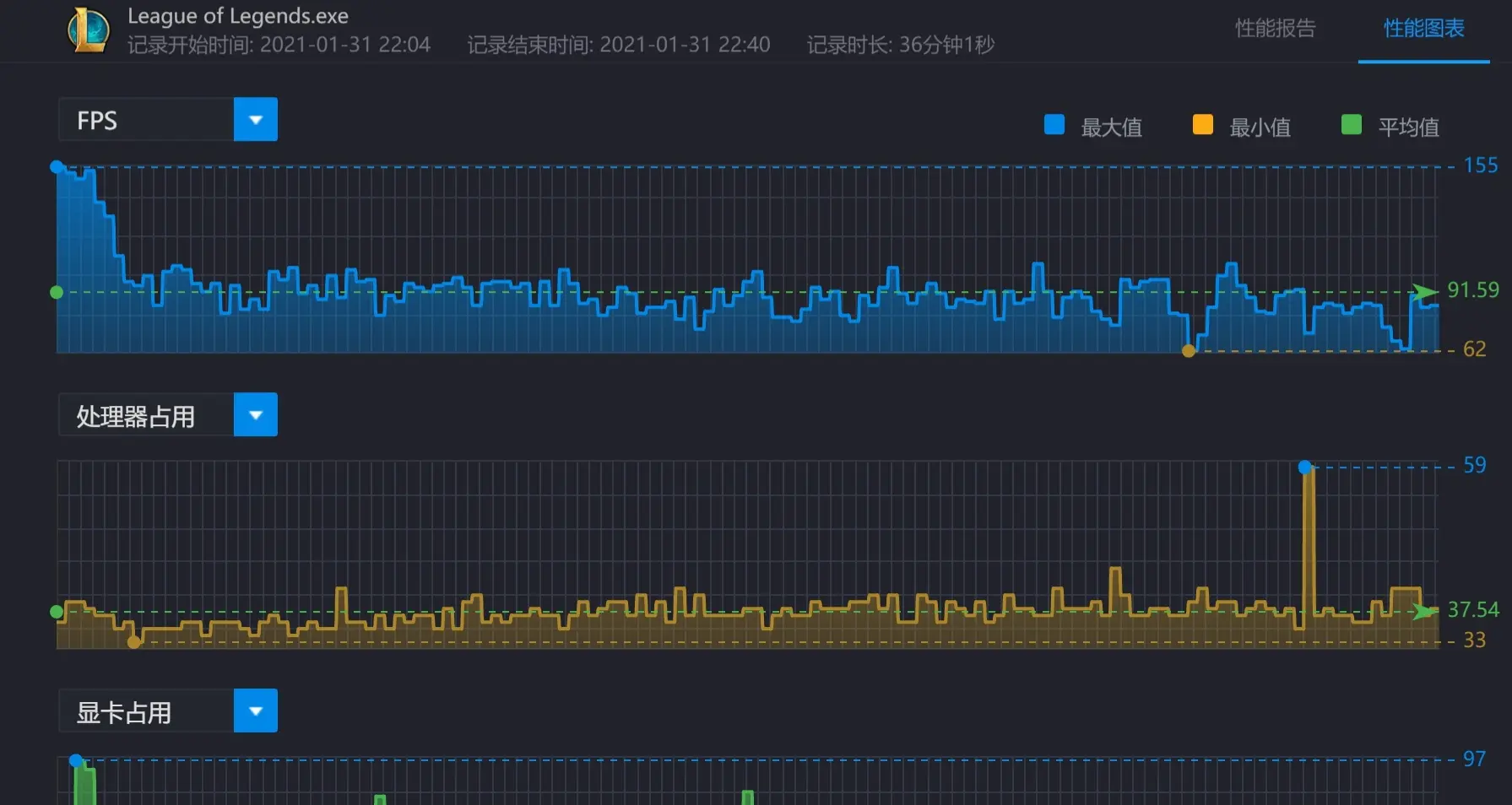Click the 记录结束时间 2021-01-31 22:40 text
The height and width of the screenshot is (805, 1512).
[x=618, y=45]
